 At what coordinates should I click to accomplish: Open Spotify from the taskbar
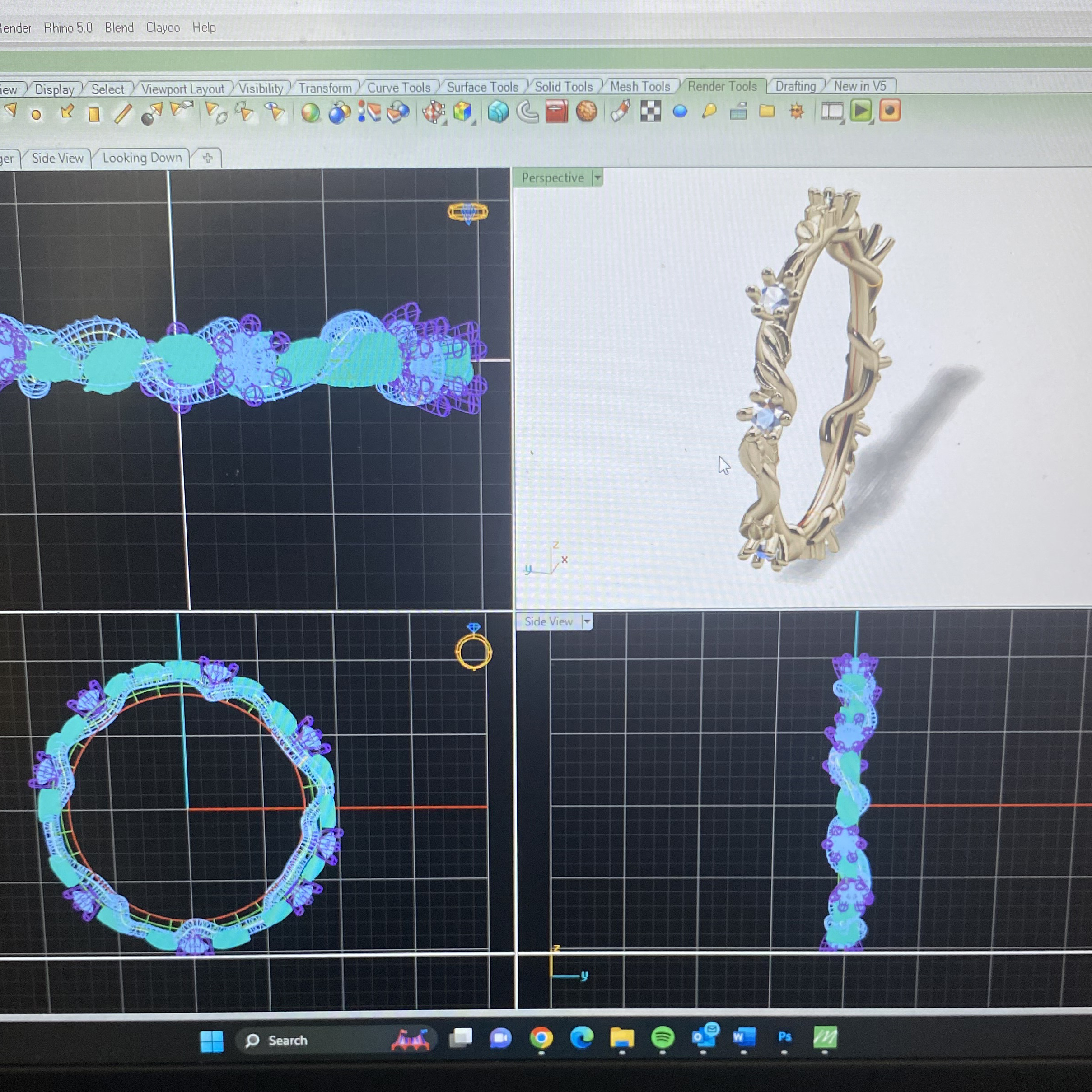point(663,1037)
